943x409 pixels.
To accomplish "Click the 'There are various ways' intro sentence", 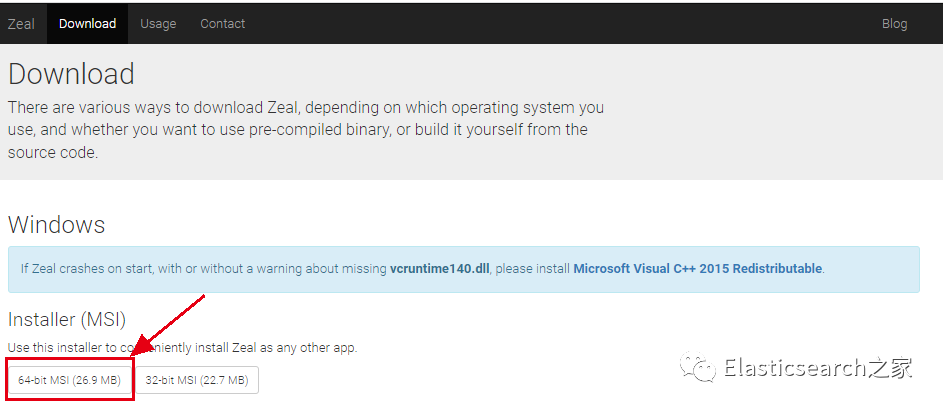I will (x=200, y=107).
